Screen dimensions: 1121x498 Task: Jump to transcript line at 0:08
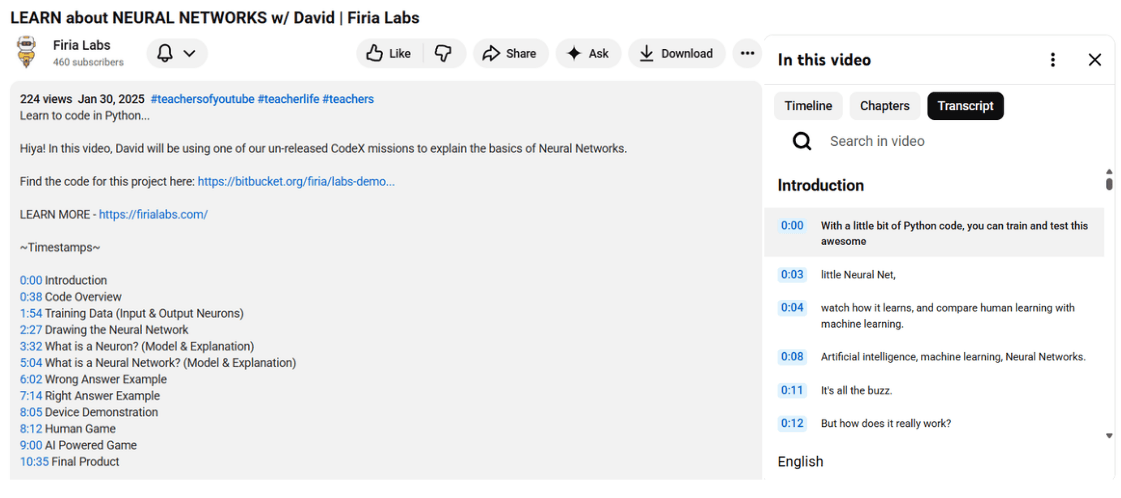pyautogui.click(x=792, y=357)
